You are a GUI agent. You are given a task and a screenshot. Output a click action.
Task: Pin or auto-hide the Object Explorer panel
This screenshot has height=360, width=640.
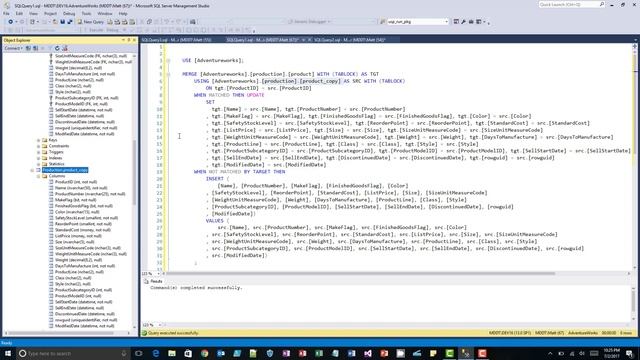click(129, 40)
